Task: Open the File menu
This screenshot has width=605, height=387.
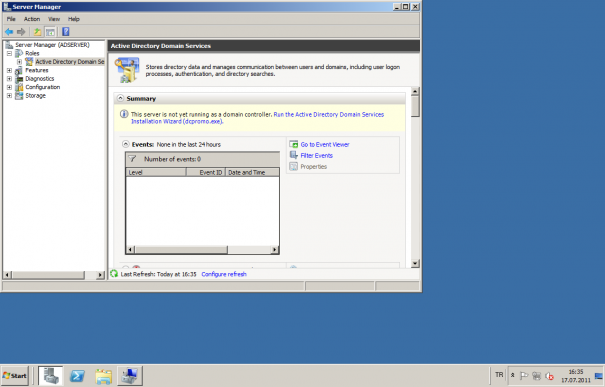Action: point(11,19)
